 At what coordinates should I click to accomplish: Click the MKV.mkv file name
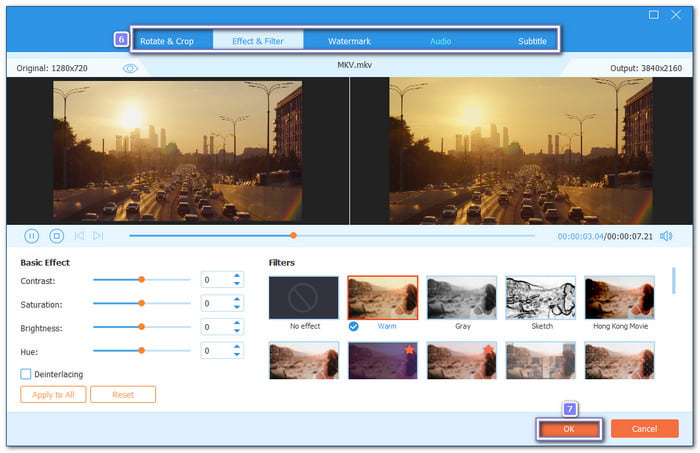[354, 65]
